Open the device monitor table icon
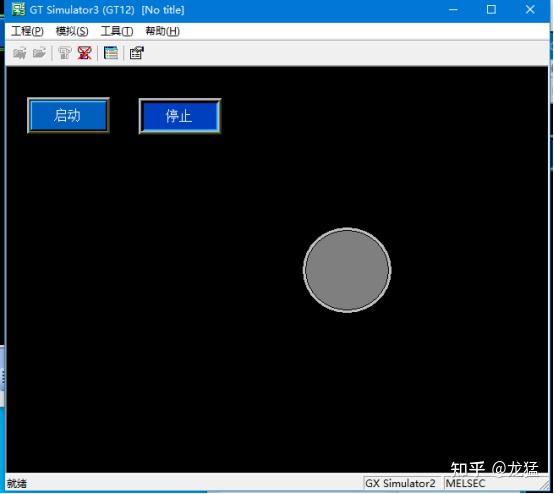 coord(111,53)
